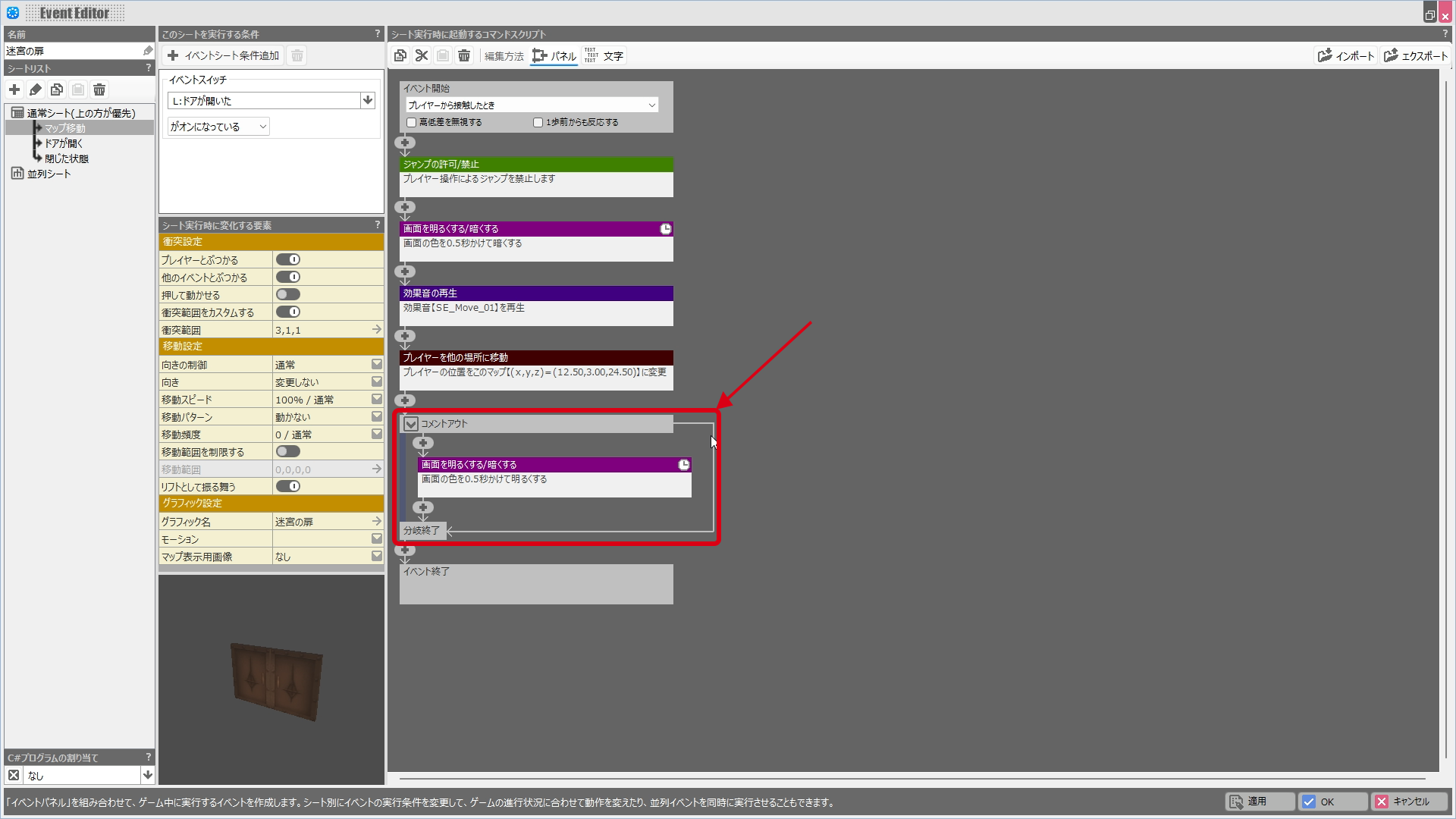1456x819 pixels.
Task: Click the cut scissors icon in script toolbar
Action: (422, 55)
